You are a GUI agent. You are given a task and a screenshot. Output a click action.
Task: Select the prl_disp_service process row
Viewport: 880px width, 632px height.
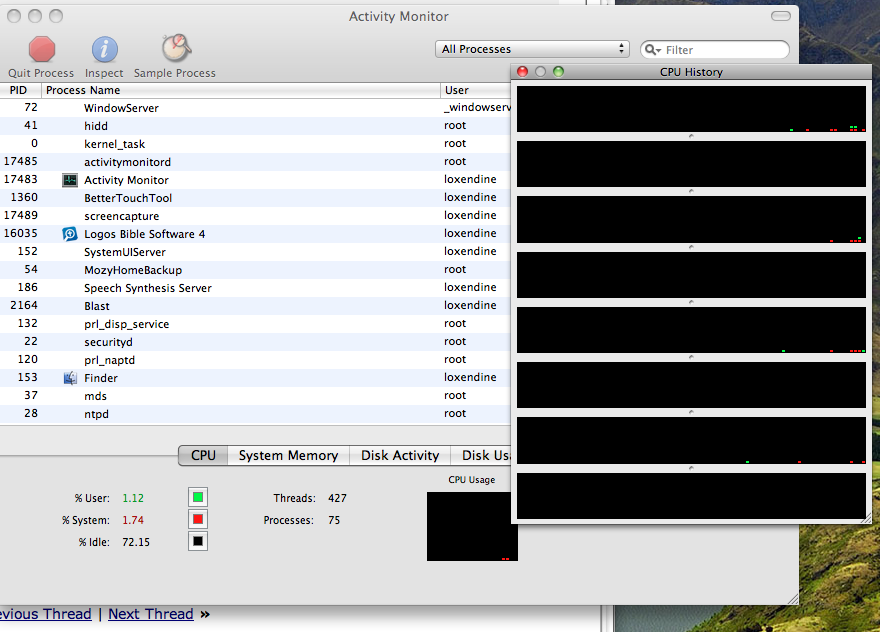tap(255, 324)
